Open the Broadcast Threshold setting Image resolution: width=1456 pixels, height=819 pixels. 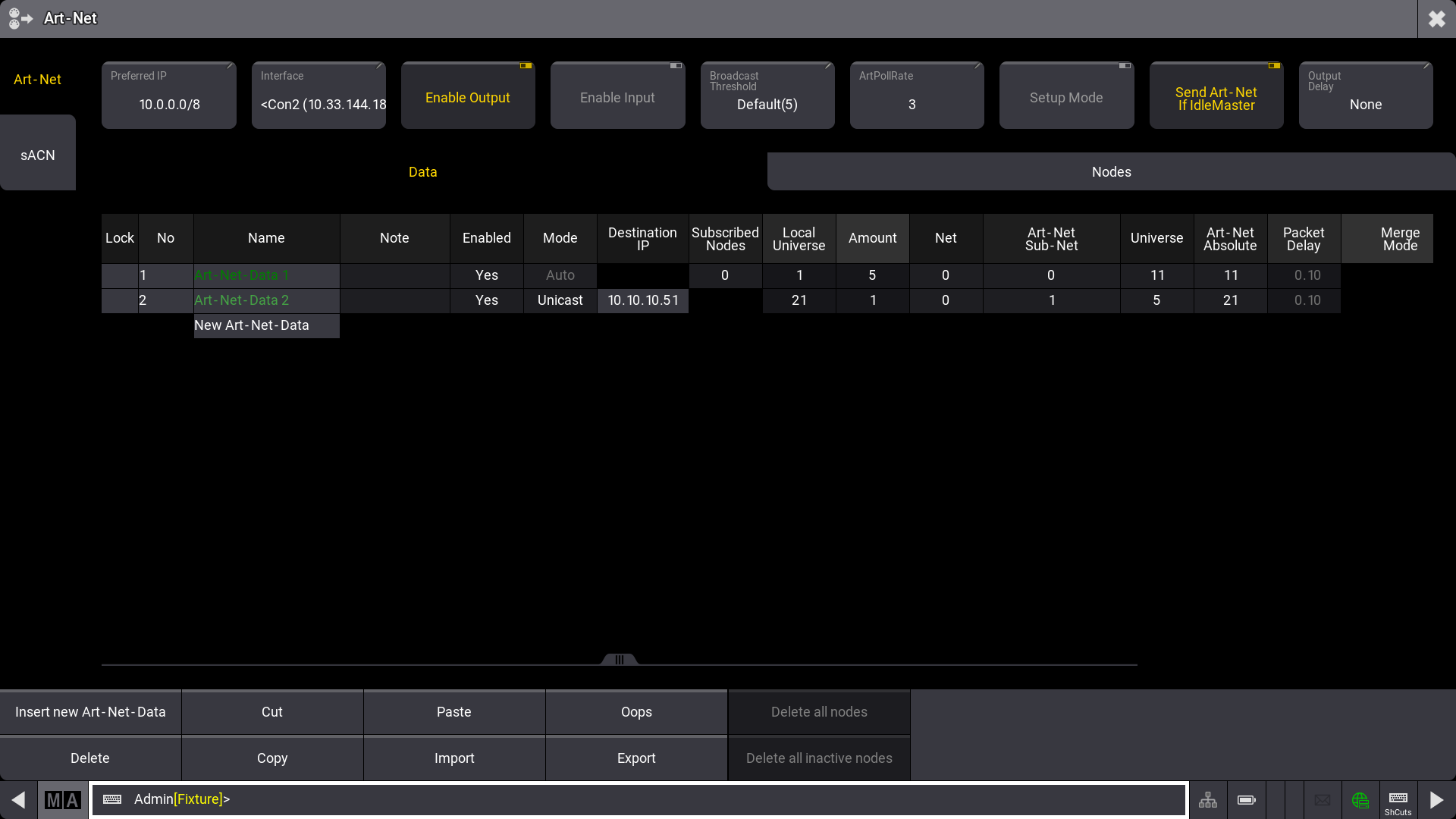767,96
